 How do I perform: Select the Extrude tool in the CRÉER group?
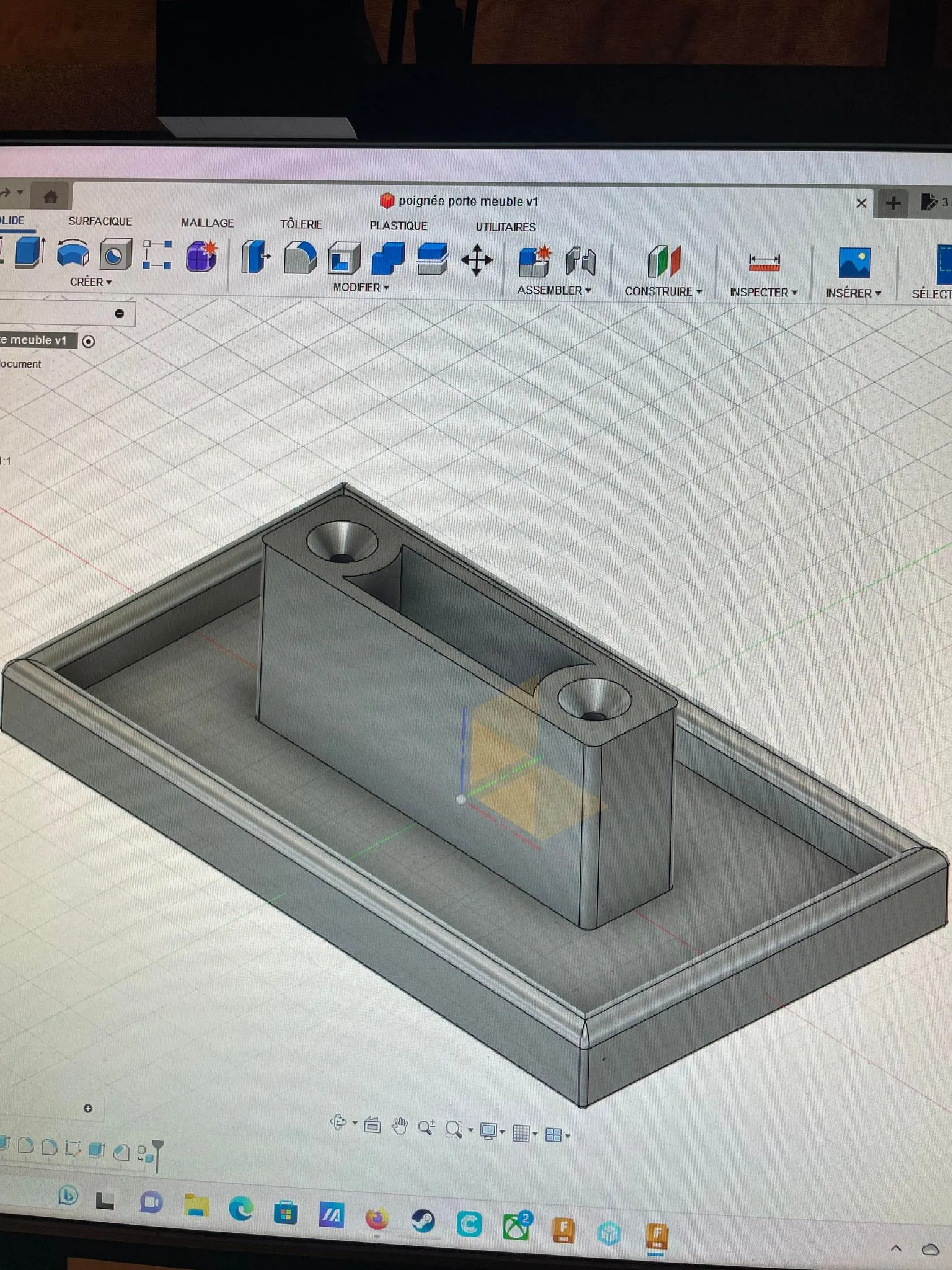click(30, 251)
